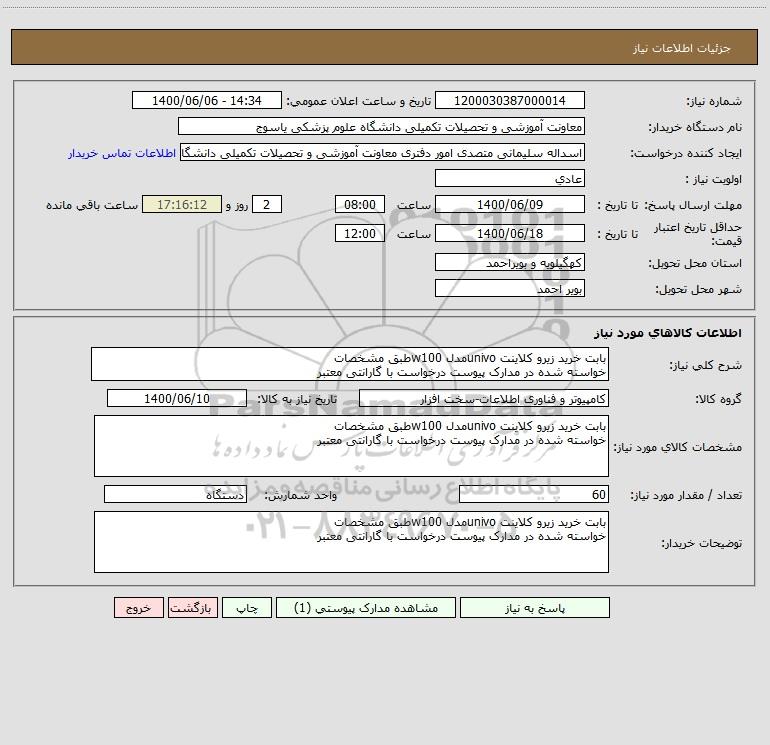The width and height of the screenshot is (770, 745).
Task: Click delivery province field 'کهگیلویه و بویراحمد'
Action: coord(510,262)
